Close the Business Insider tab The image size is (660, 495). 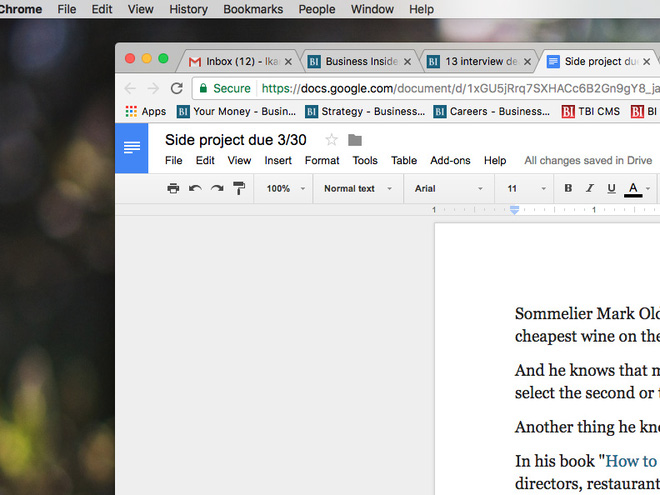[x=407, y=62]
